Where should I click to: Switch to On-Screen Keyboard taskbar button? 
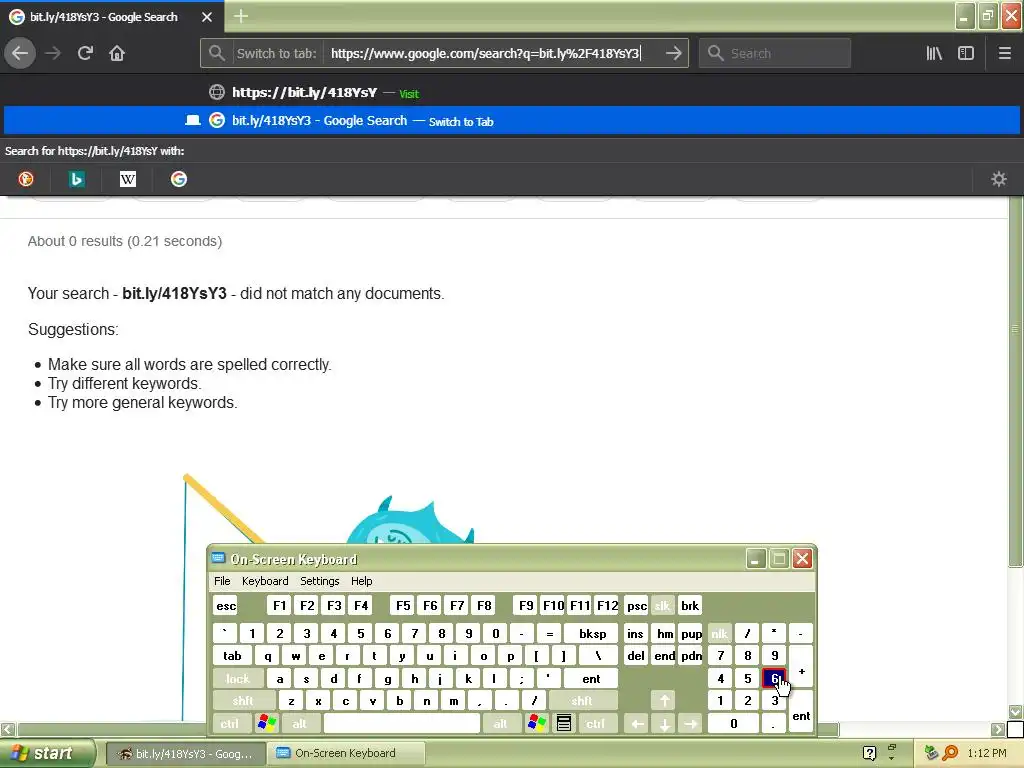(x=346, y=754)
